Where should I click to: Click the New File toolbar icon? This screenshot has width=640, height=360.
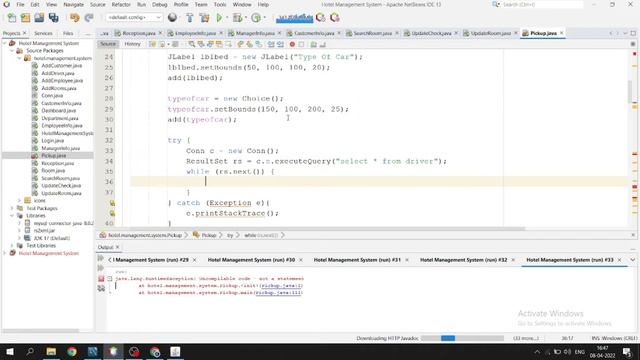tap(12, 18)
